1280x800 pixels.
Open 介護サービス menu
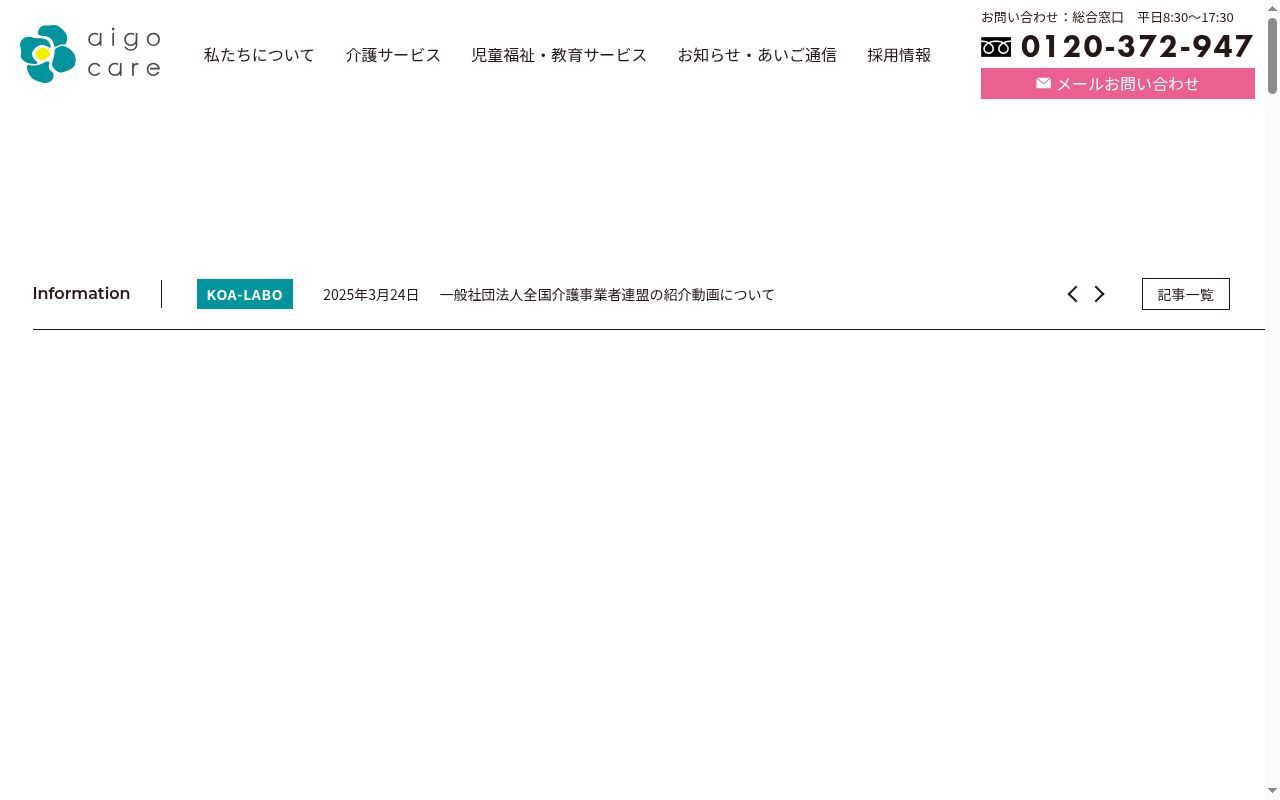pos(393,55)
